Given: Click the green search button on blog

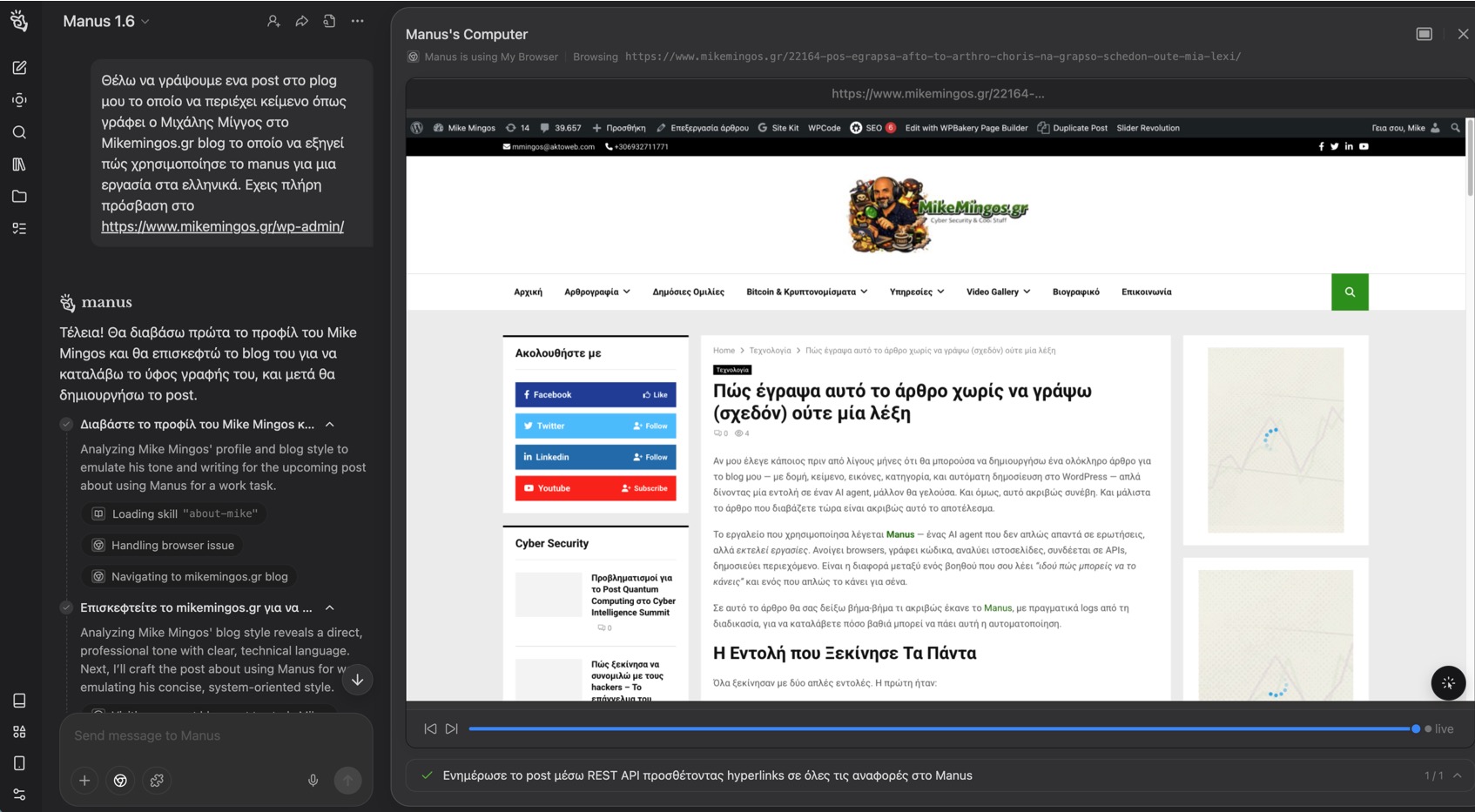Looking at the screenshot, I should (1349, 292).
